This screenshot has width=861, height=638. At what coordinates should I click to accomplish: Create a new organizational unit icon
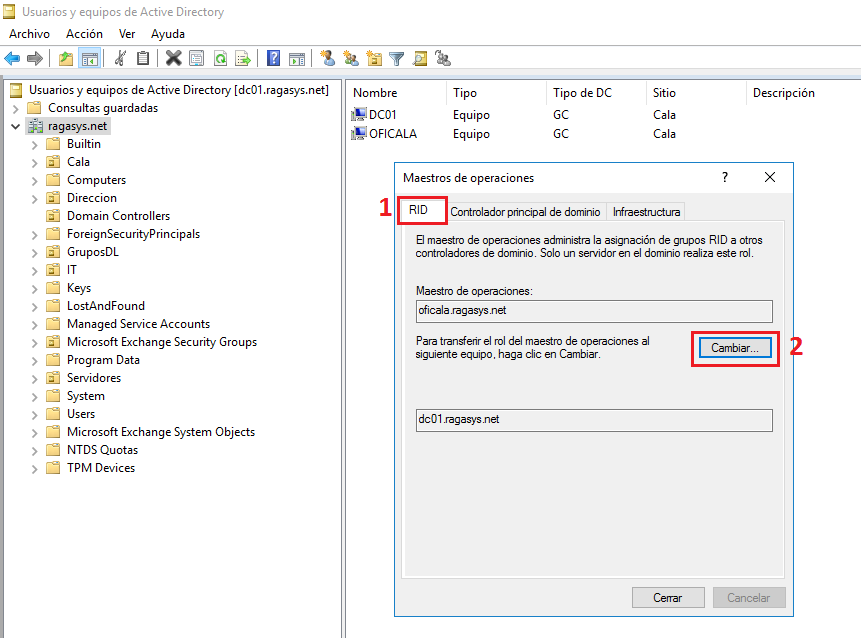click(374, 58)
